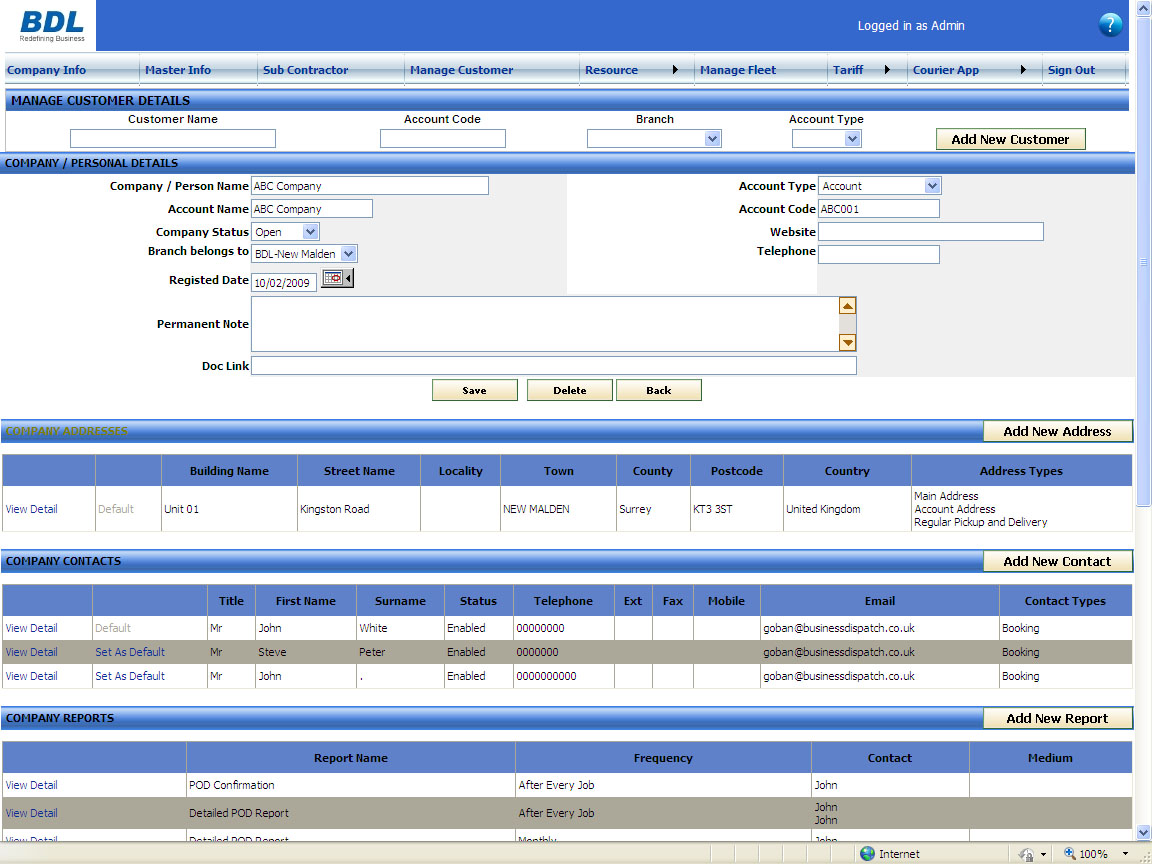Click the page scrollbar up arrow
Image resolution: width=1152 pixels, height=864 pixels.
pyautogui.click(x=1143, y=8)
